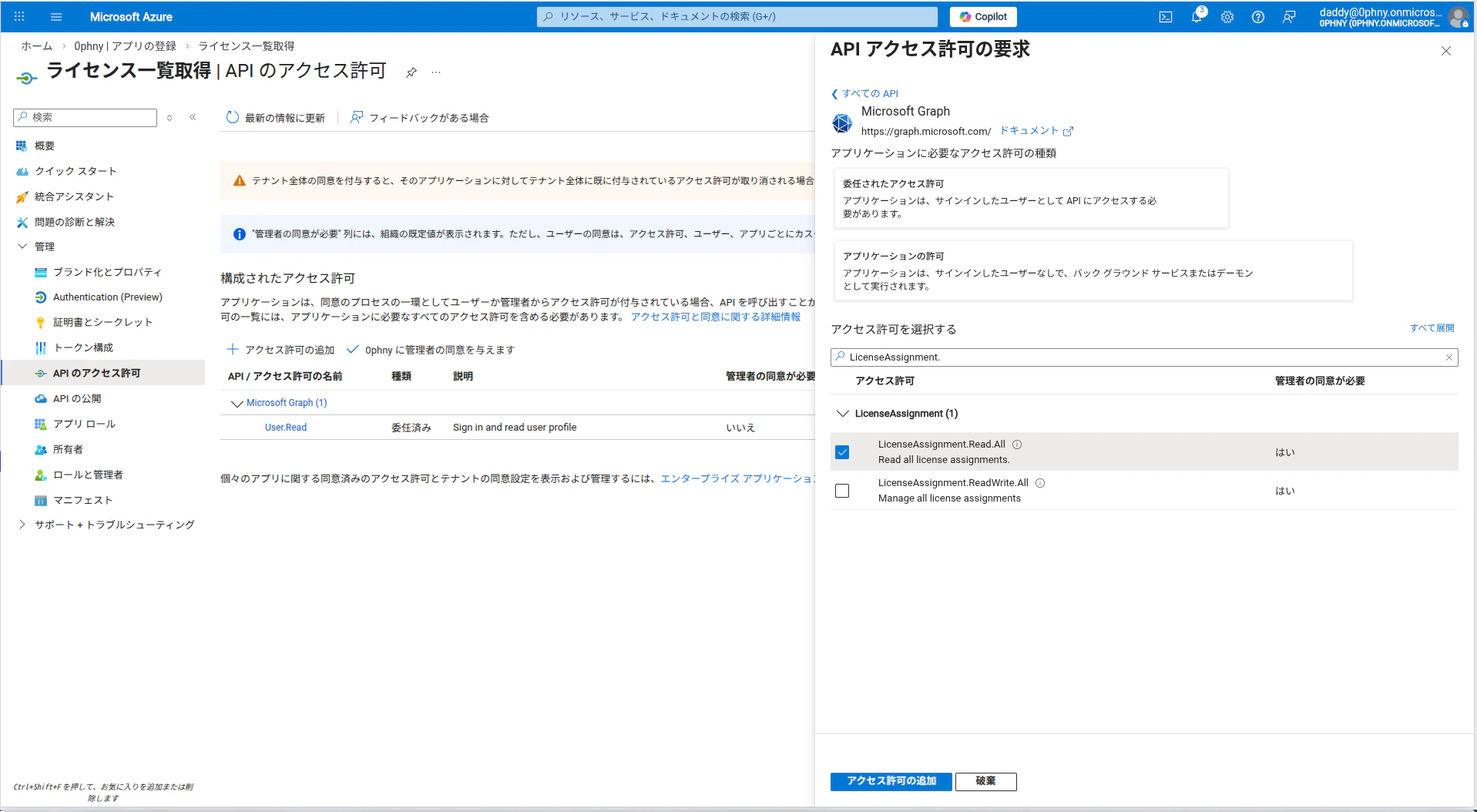
Task: Open アクセス許可と同意に関する詳細情報 link
Action: tap(716, 317)
